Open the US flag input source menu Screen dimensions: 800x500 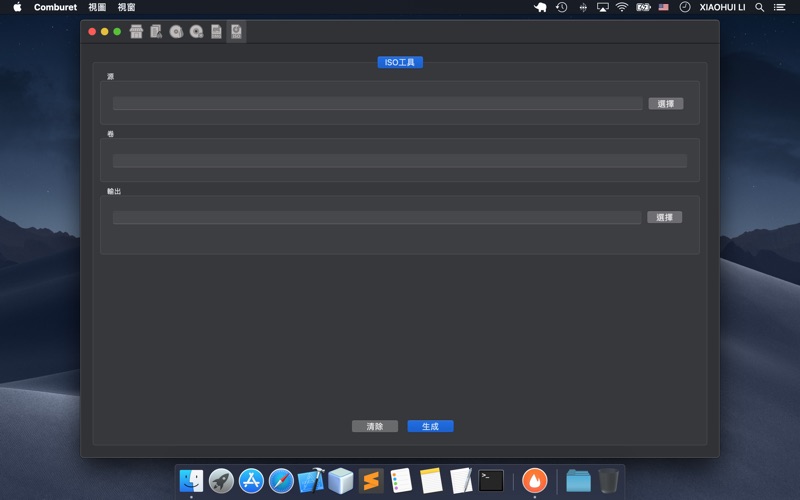point(663,7)
